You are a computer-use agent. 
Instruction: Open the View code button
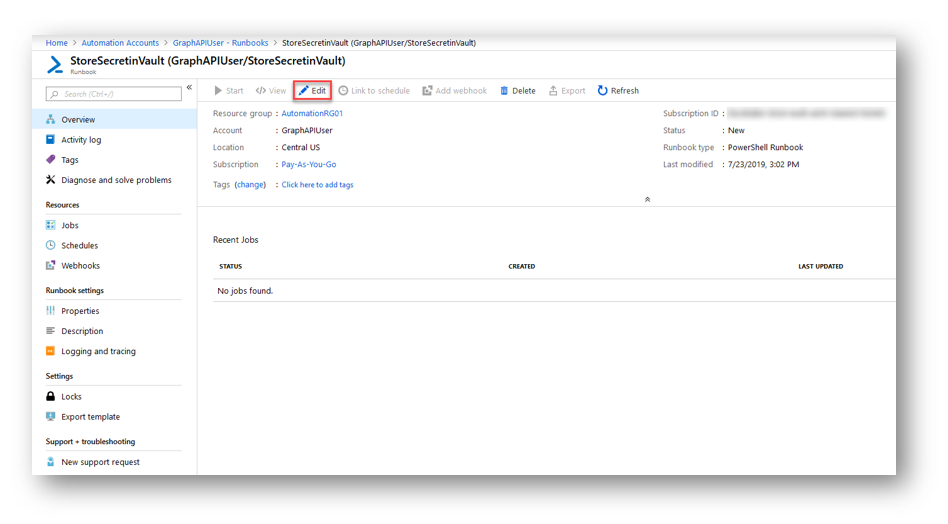tap(271, 91)
